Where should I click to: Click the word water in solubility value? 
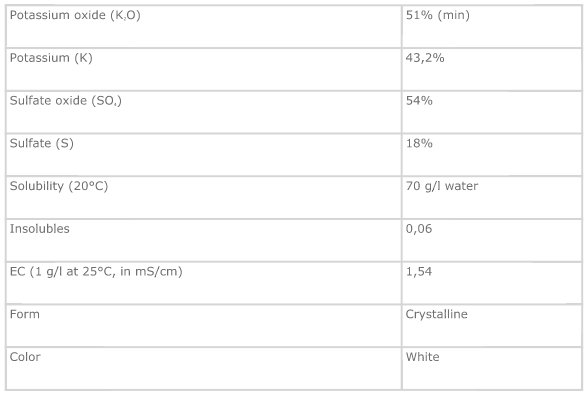click(461, 186)
